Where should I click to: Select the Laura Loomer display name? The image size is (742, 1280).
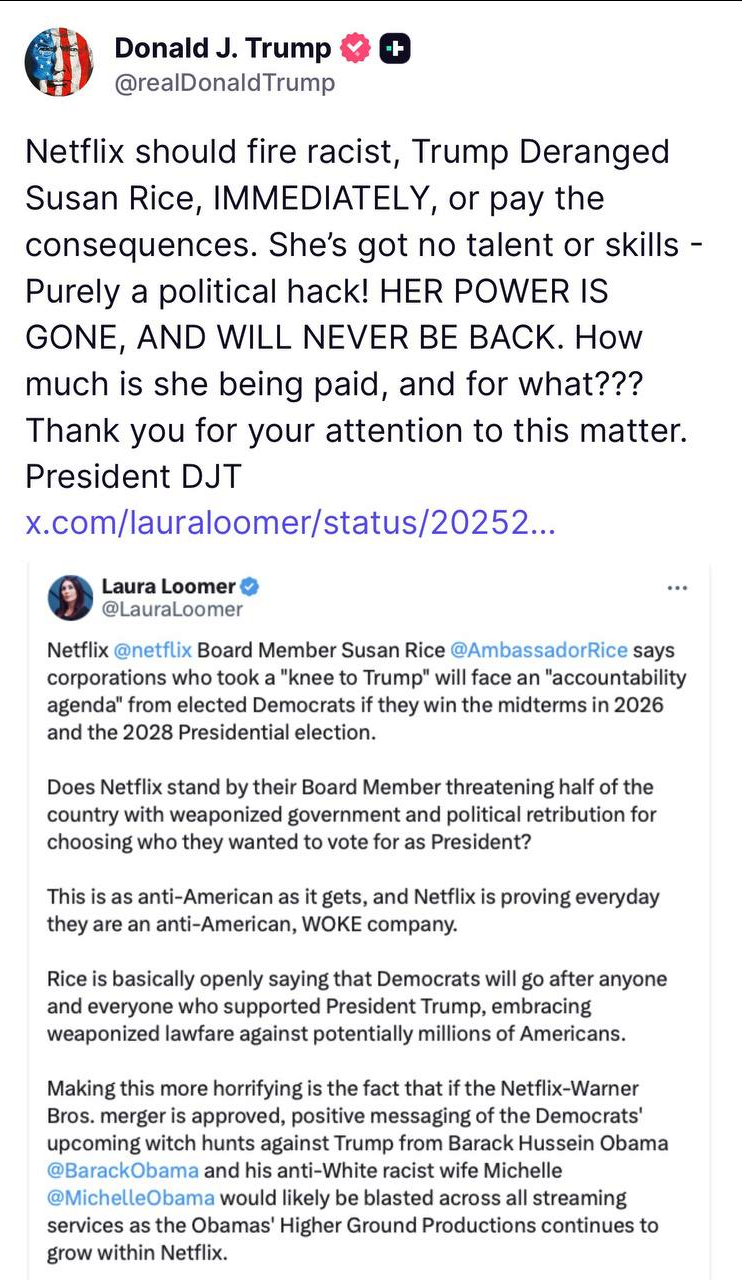click(168, 587)
